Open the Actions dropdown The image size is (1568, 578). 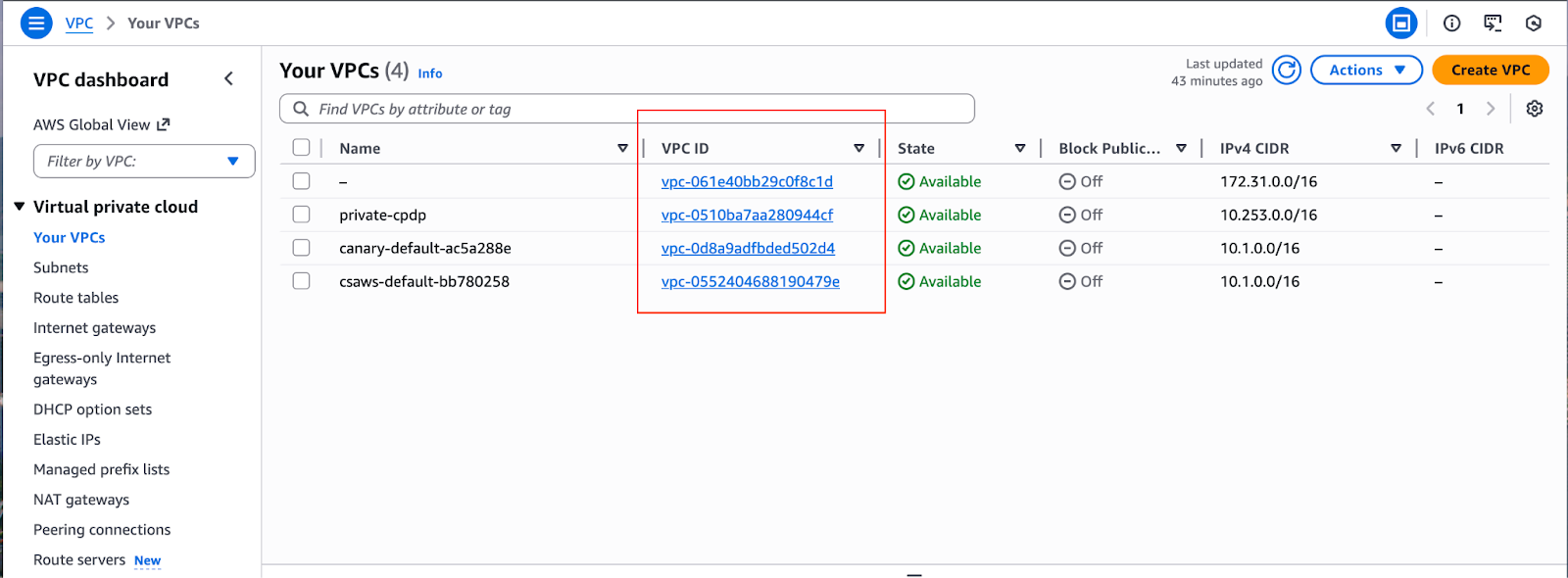[1366, 70]
